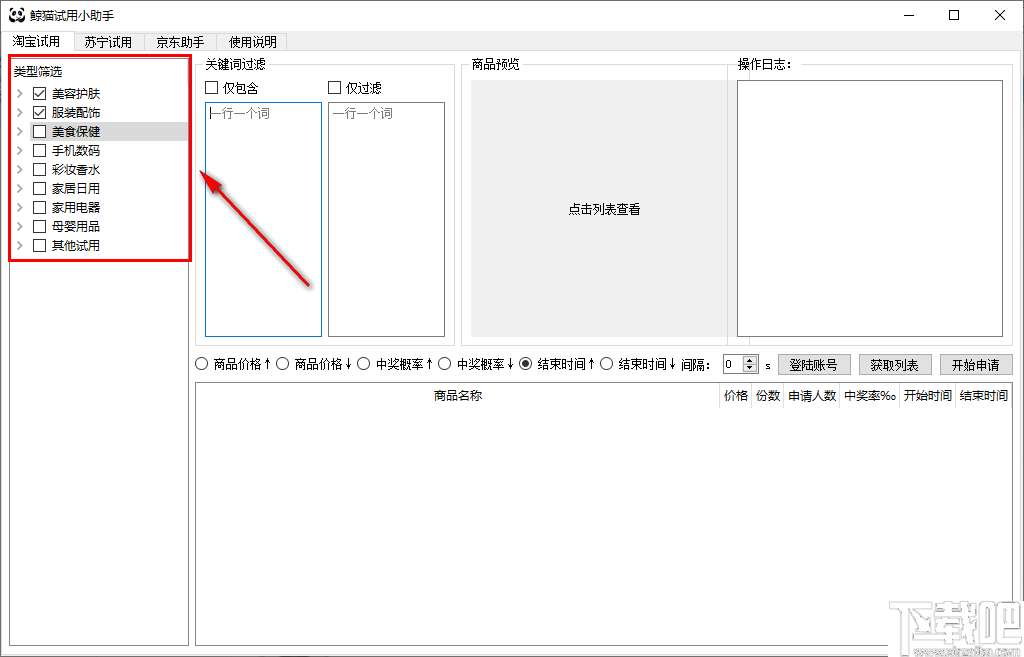Check the 手机数码 category checkbox

[38, 150]
